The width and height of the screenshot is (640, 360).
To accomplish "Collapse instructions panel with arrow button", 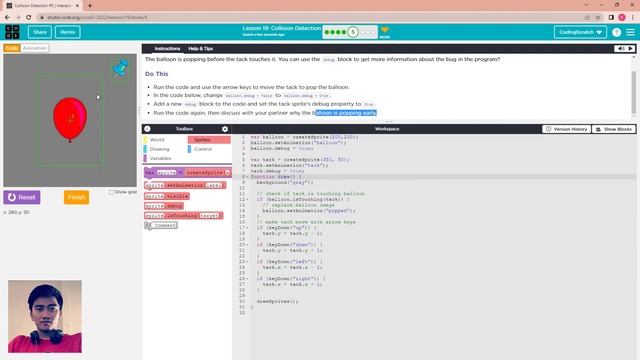I will 631,49.
